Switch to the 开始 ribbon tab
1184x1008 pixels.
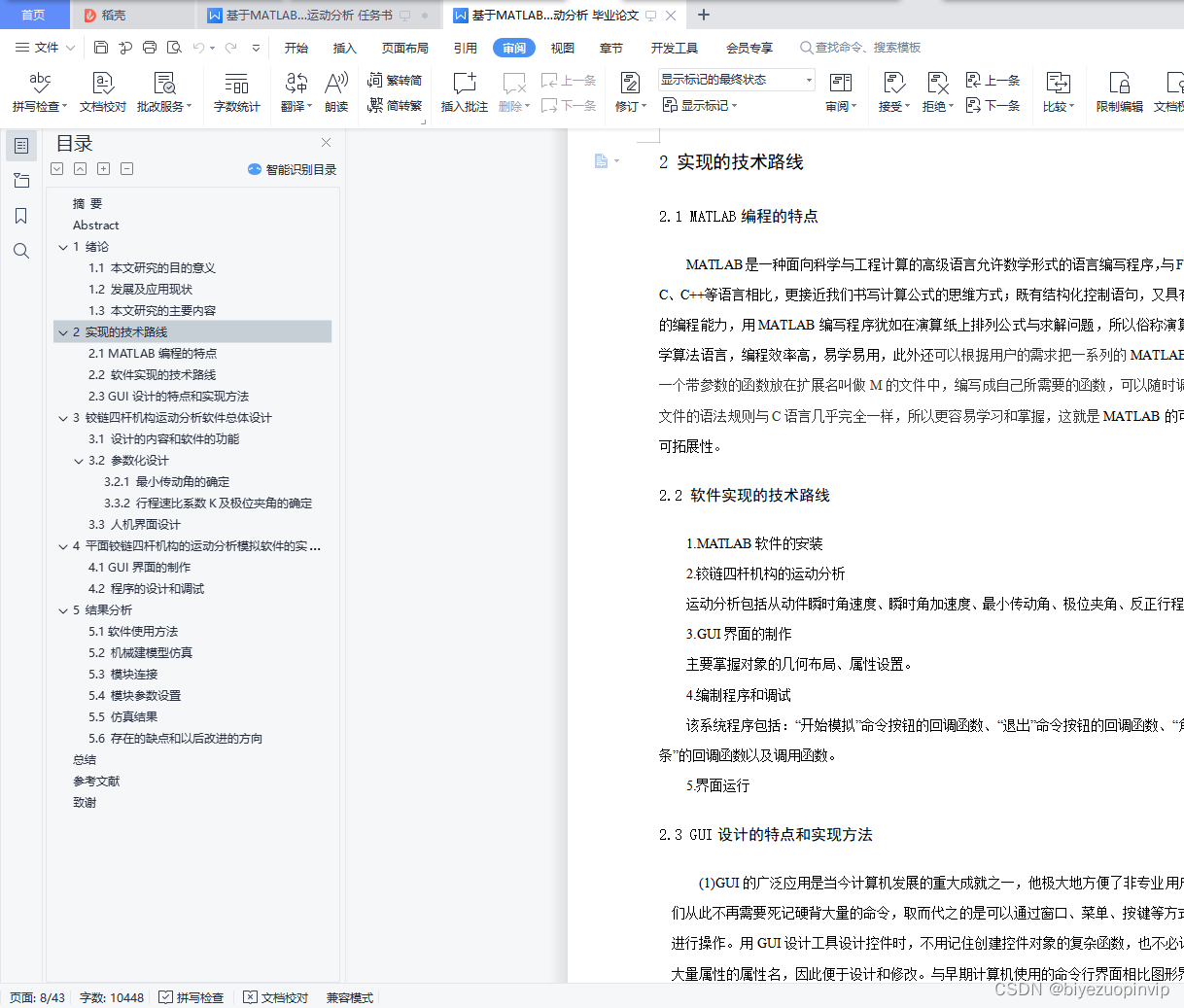pos(296,48)
